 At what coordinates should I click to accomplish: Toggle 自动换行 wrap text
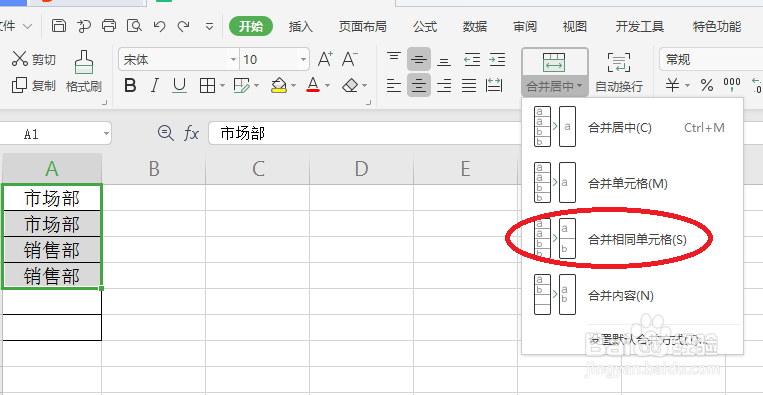pyautogui.click(x=619, y=72)
